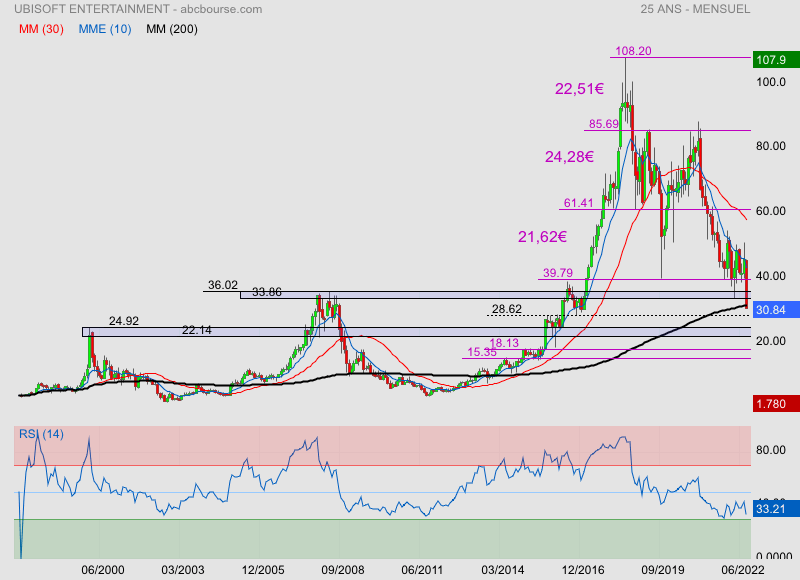Click the 15.35 level label
Viewport: 800px width, 580px height.
point(482,352)
